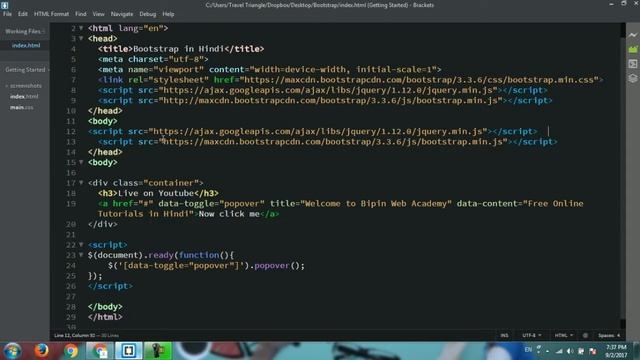640x360 pixels.
Task: Open main.css in project file tree
Action: 22,107
